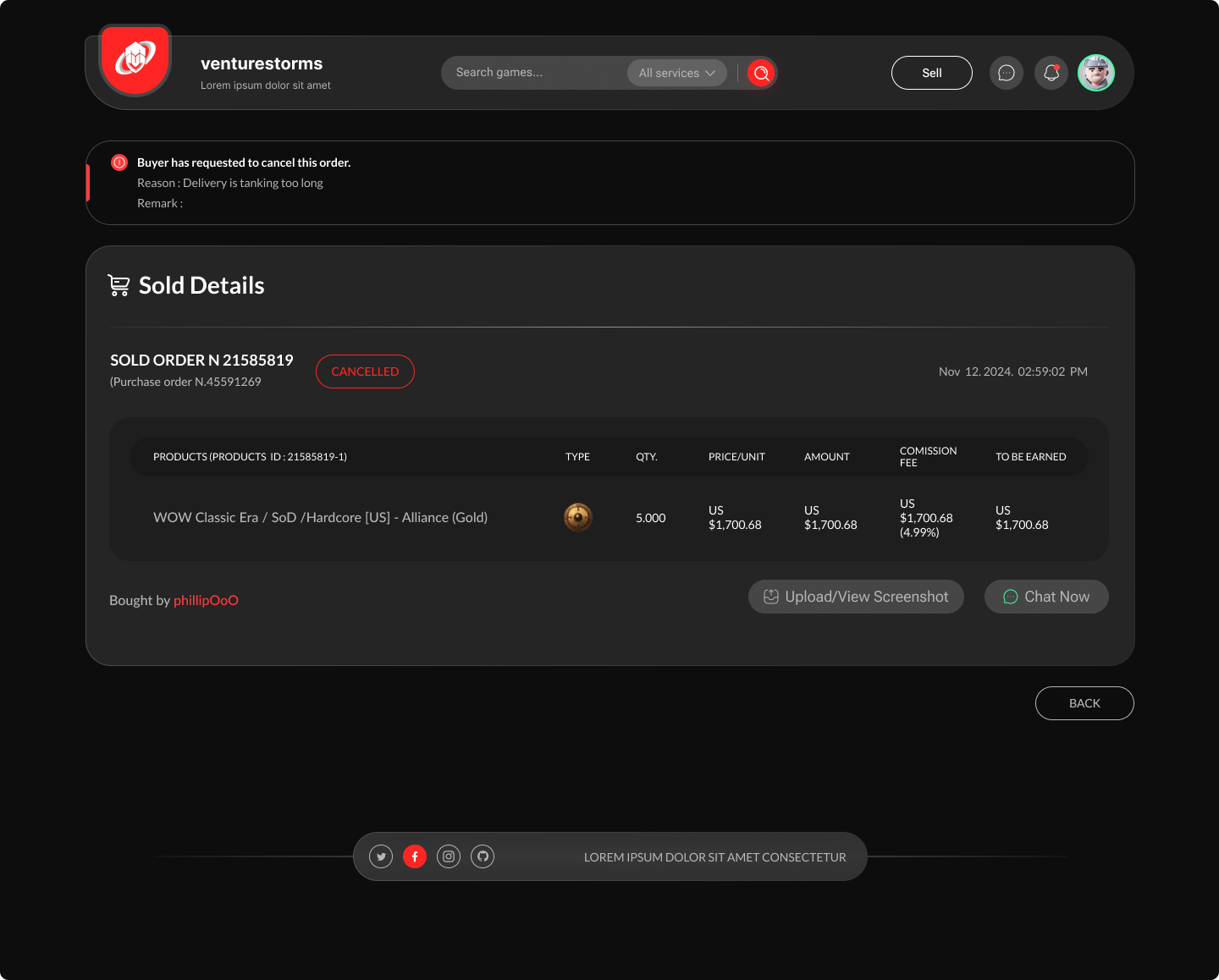Screen dimensions: 1219x980
Task: Click the CANCELLED status badge
Action: 365,372
